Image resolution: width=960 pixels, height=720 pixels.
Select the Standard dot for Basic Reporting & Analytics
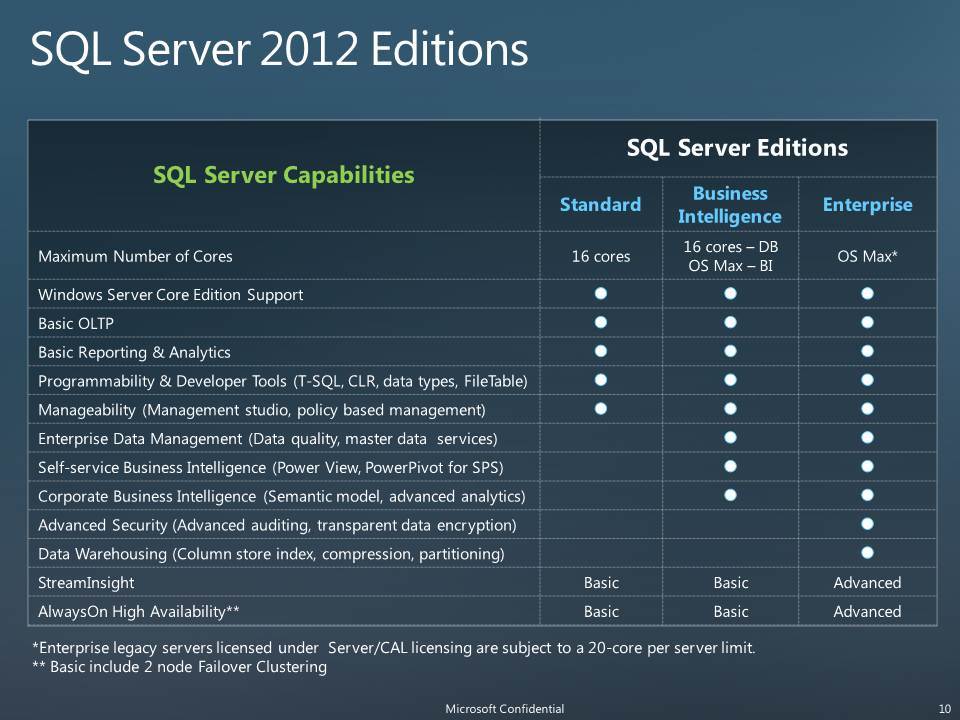599,352
